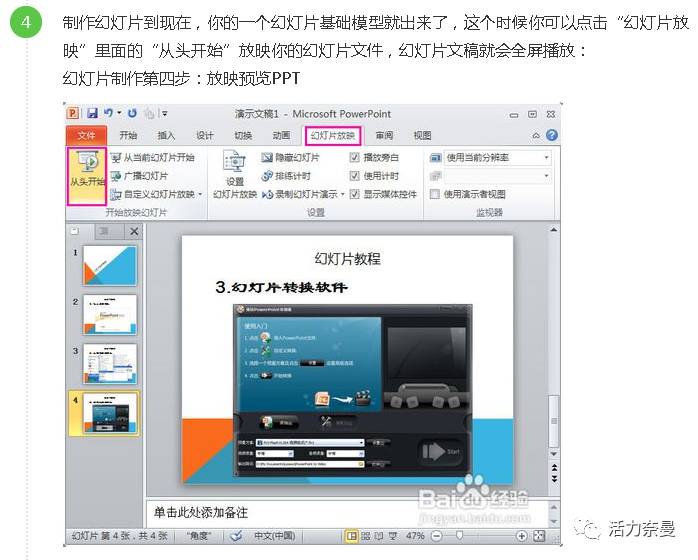Click the 广播幻灯片 broadcast option

tap(139, 176)
